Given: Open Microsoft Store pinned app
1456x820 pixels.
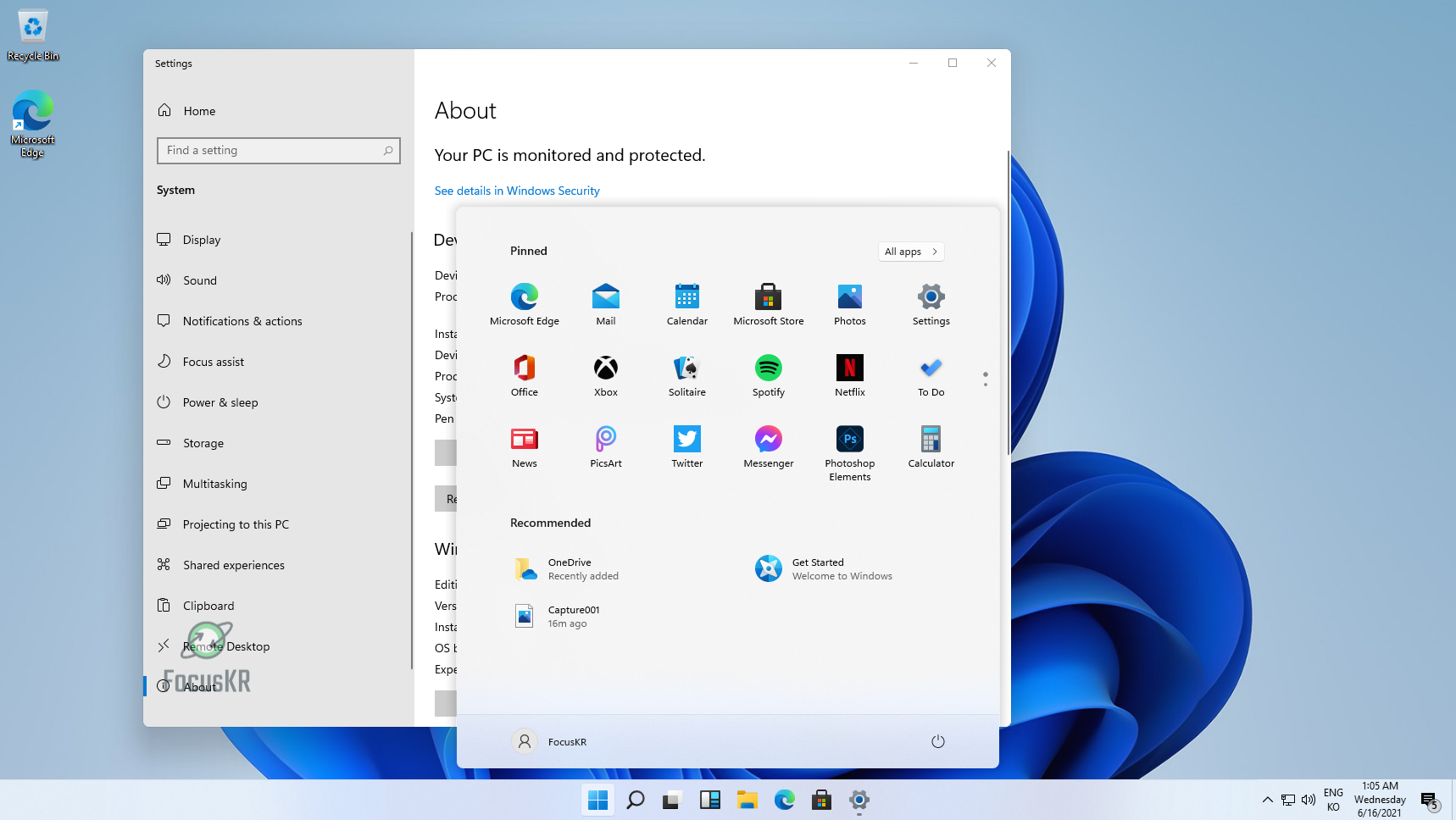Looking at the screenshot, I should pyautogui.click(x=769, y=305).
